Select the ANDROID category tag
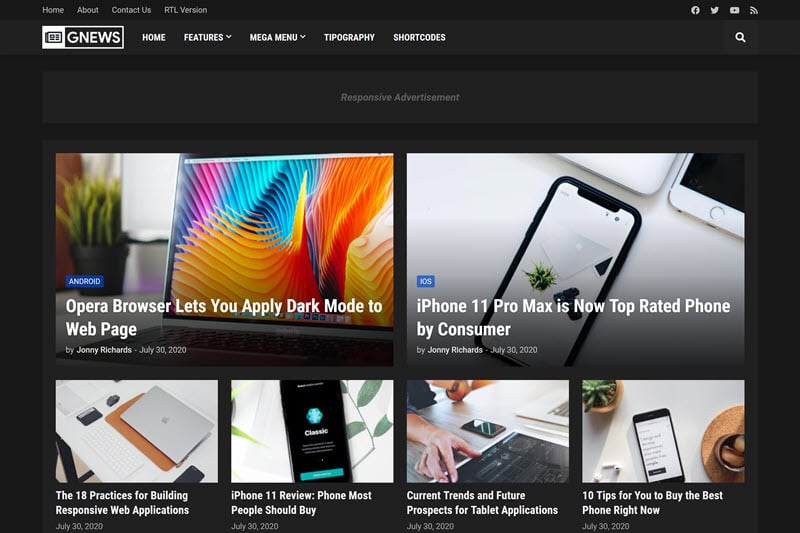This screenshot has width=800, height=533. (x=85, y=281)
